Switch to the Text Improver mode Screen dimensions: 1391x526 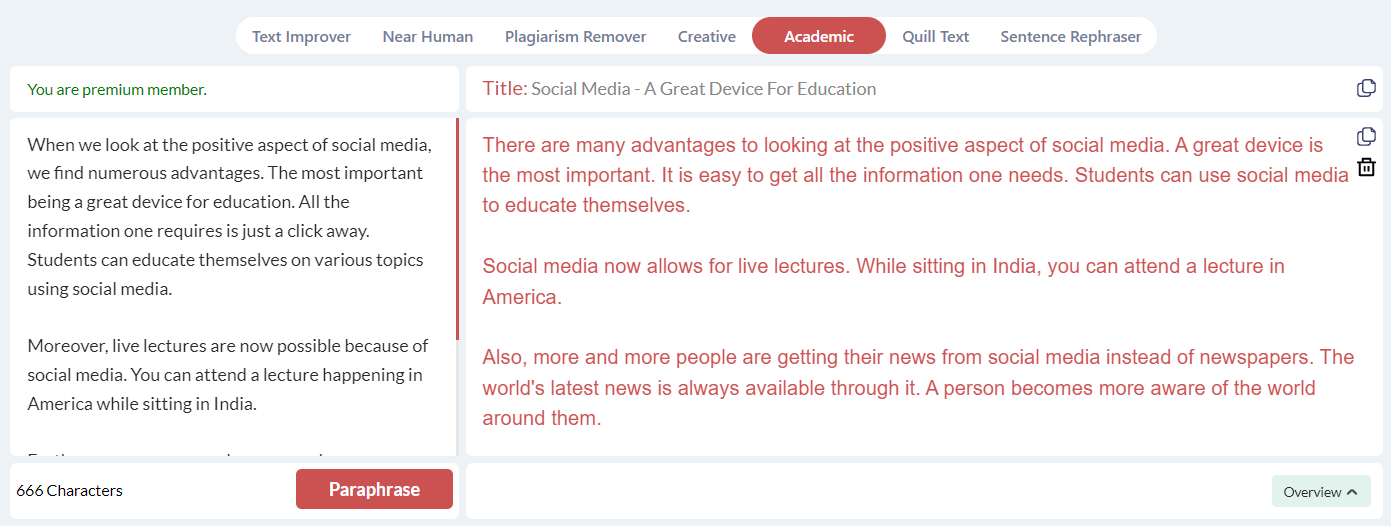pos(301,36)
